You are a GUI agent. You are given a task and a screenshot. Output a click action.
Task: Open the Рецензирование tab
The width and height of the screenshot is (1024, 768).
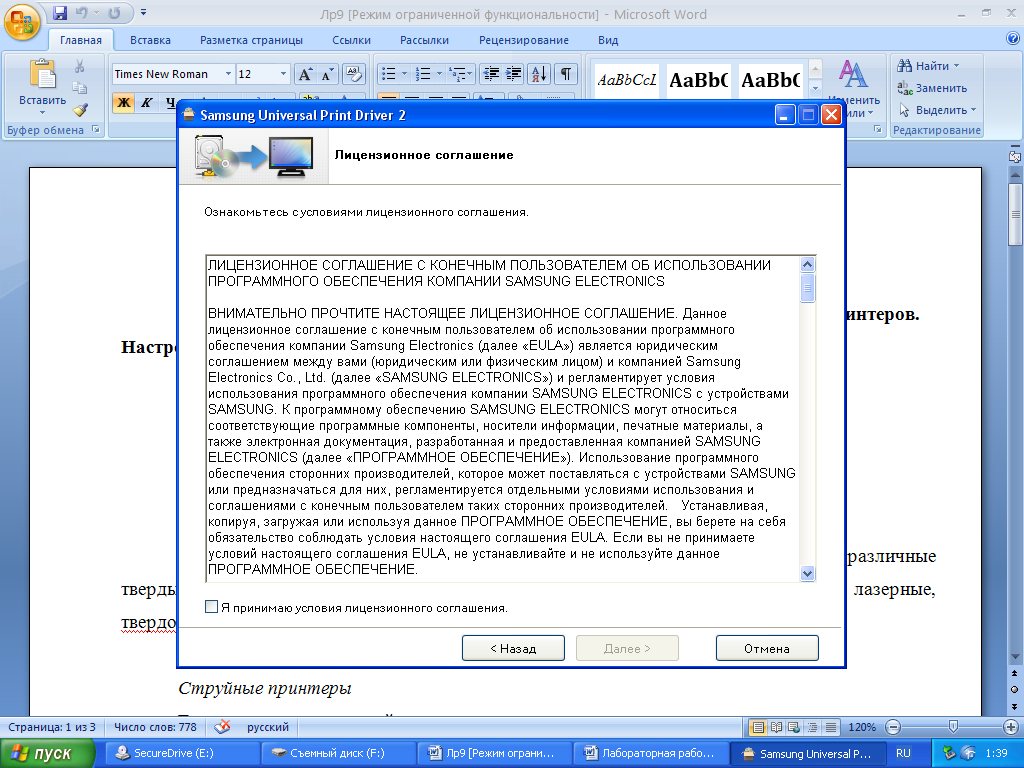click(x=524, y=40)
